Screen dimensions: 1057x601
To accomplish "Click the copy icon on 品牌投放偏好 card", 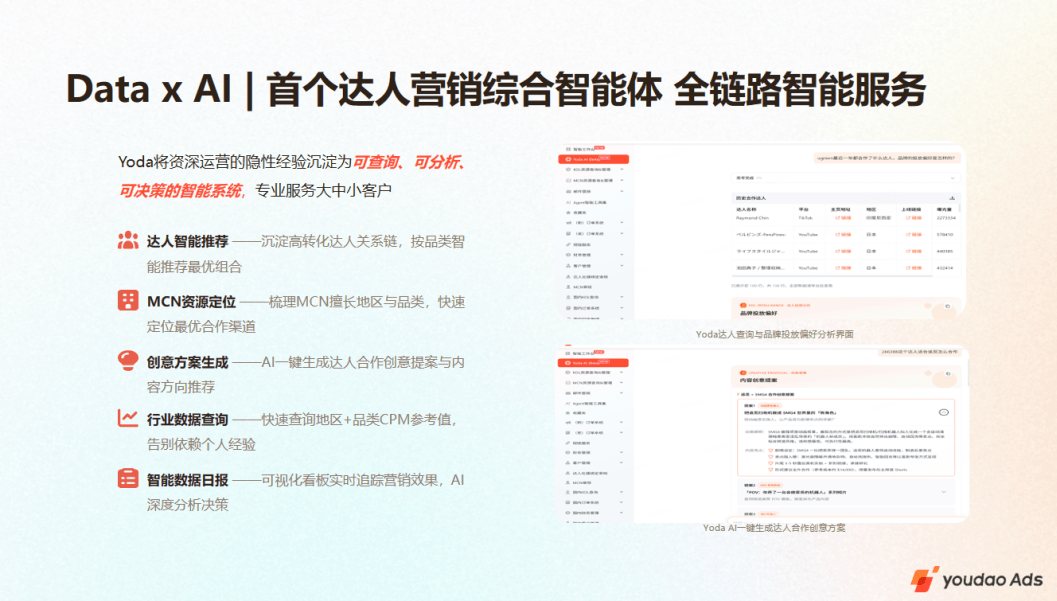I will point(947,307).
